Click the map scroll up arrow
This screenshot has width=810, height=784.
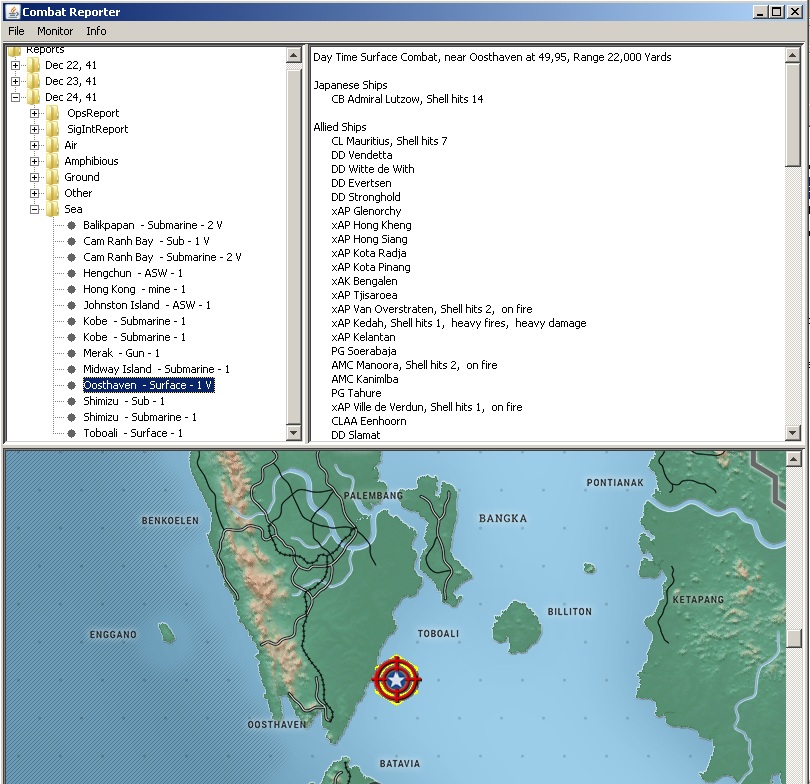794,458
